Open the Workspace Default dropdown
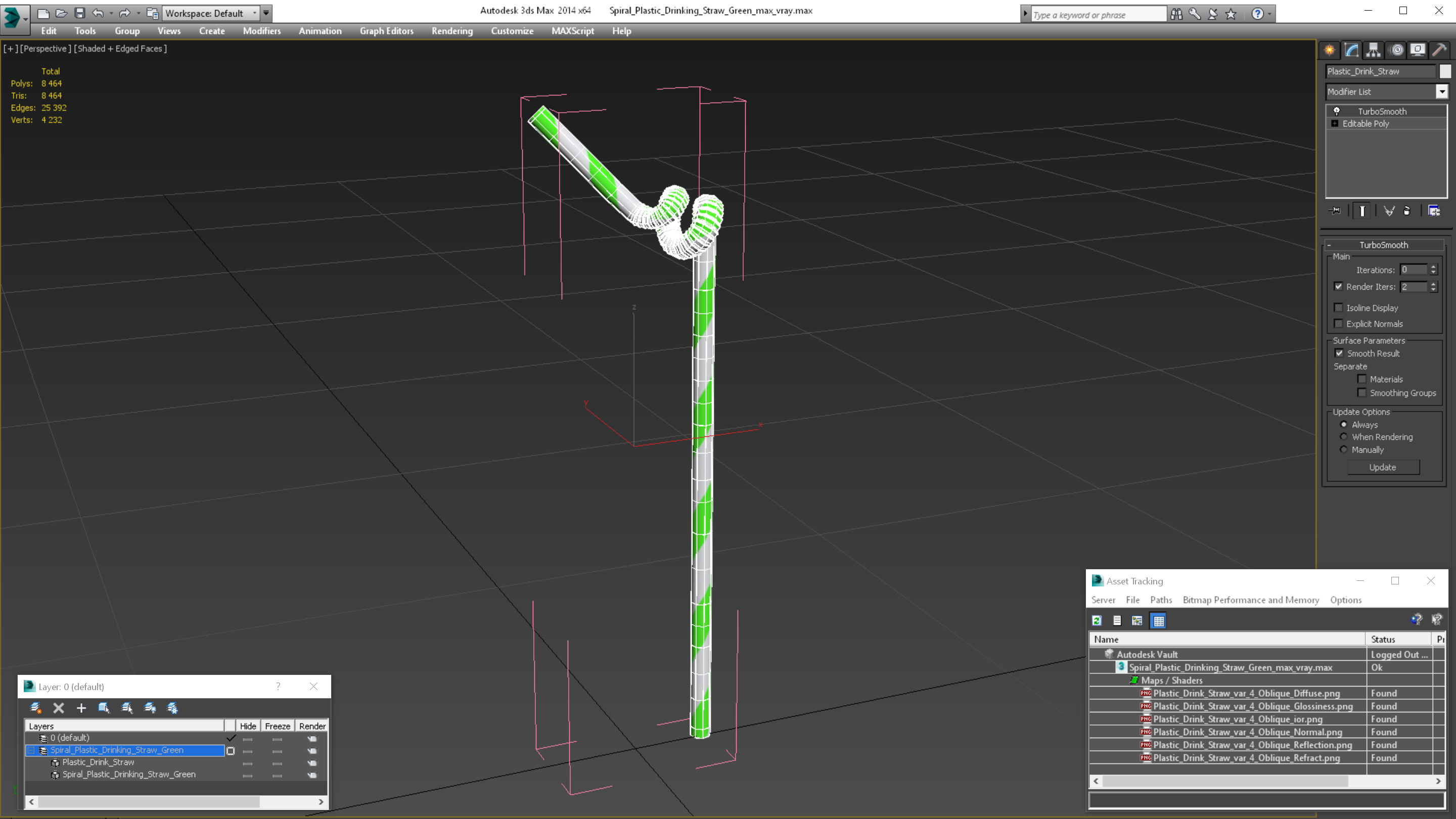Image resolution: width=1456 pixels, height=819 pixels. (254, 13)
